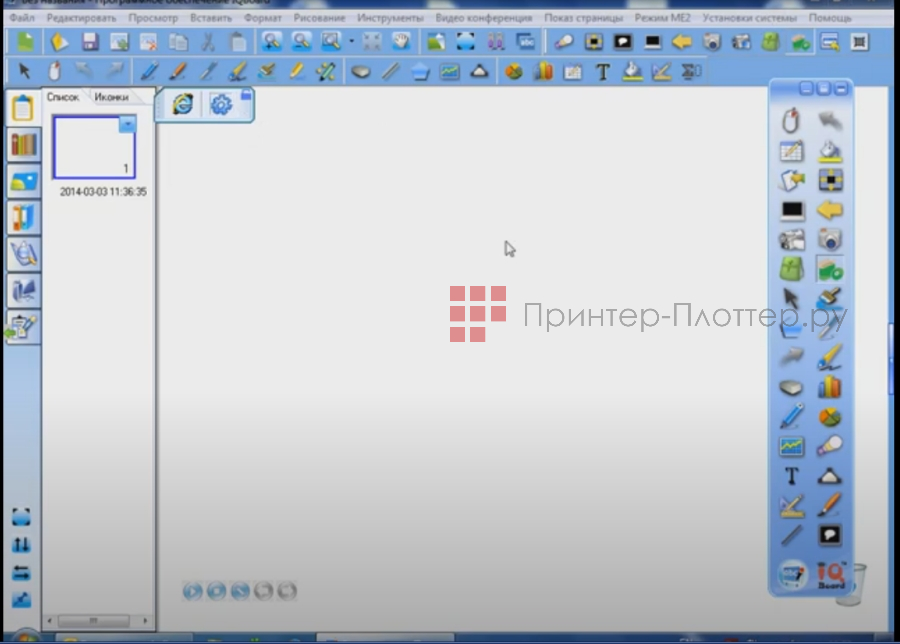Select the bar chart icon in floating palette

829,387
